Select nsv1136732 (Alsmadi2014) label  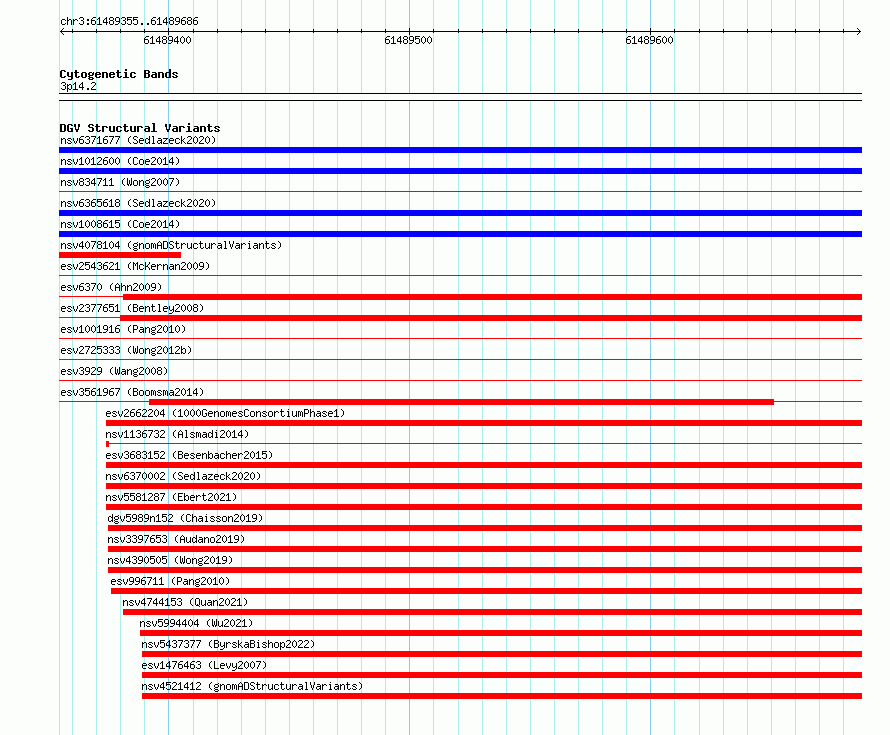coord(177,434)
